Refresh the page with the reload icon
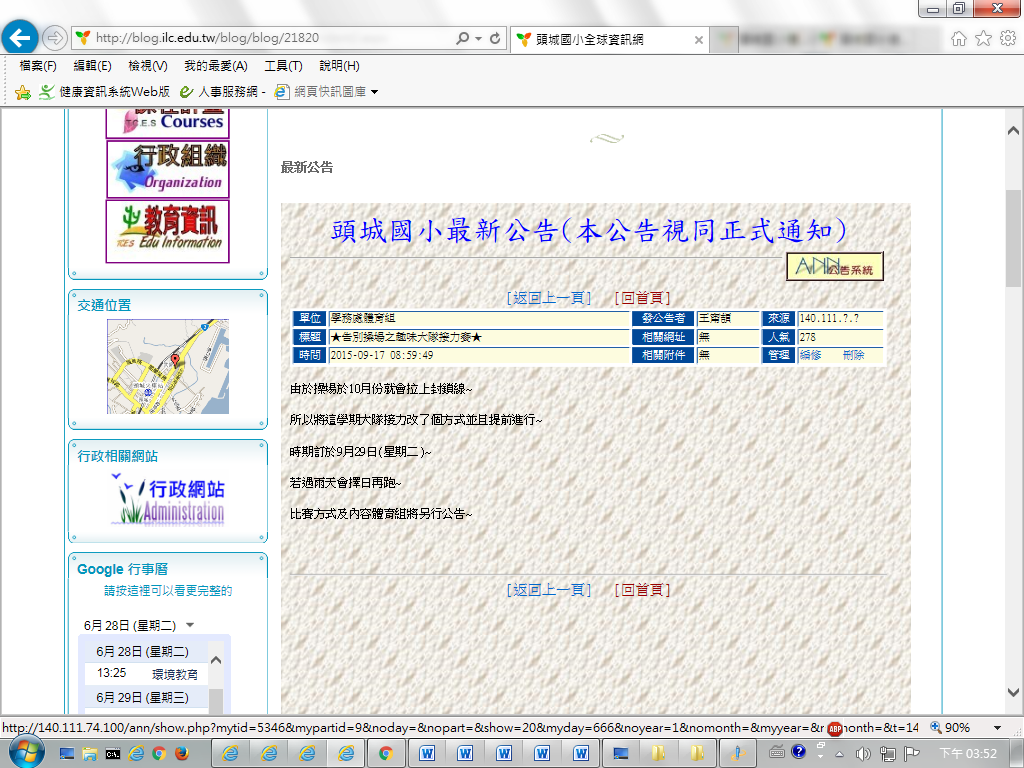The height and width of the screenshot is (768, 1024). [495, 39]
